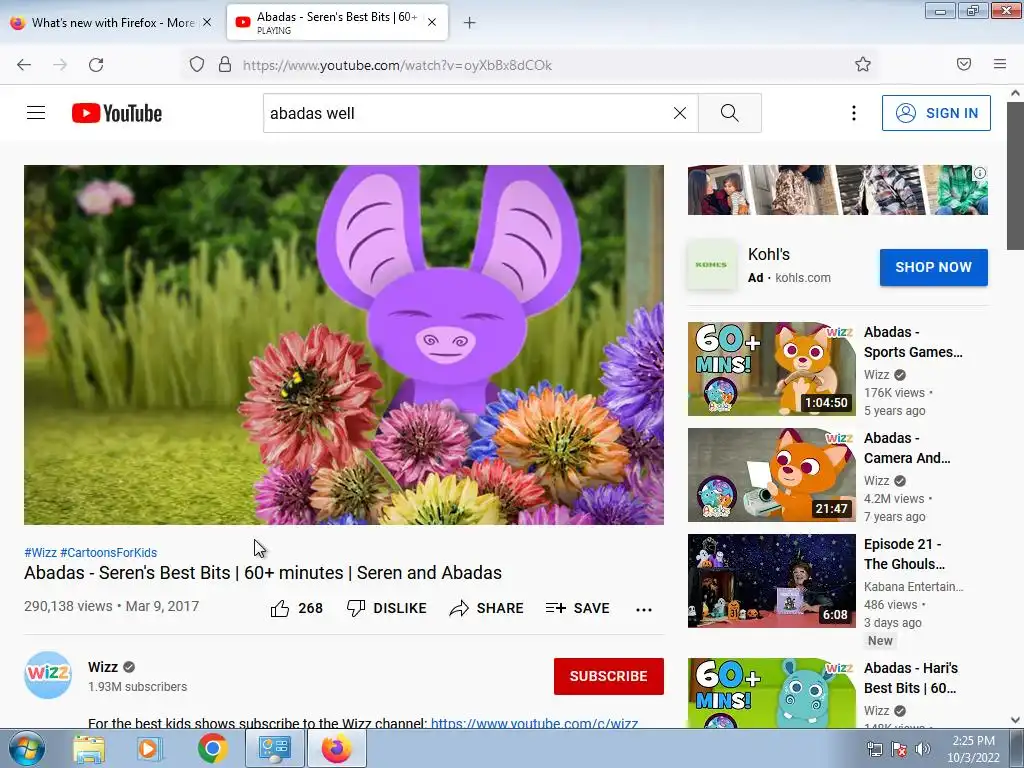Clear the search text with X icon
This screenshot has height=768, width=1024.
coord(680,113)
